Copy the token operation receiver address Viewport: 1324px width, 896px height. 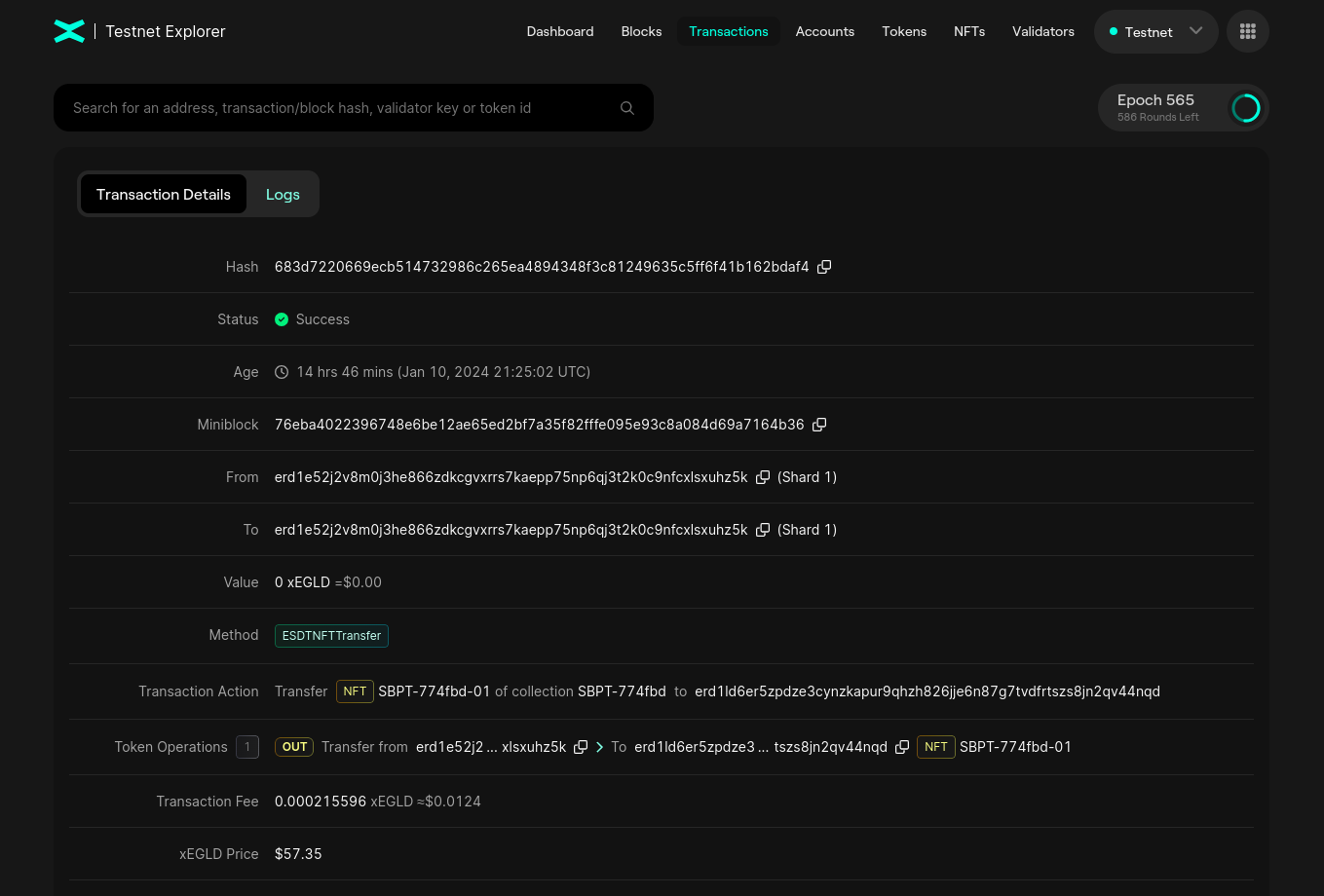(x=902, y=747)
